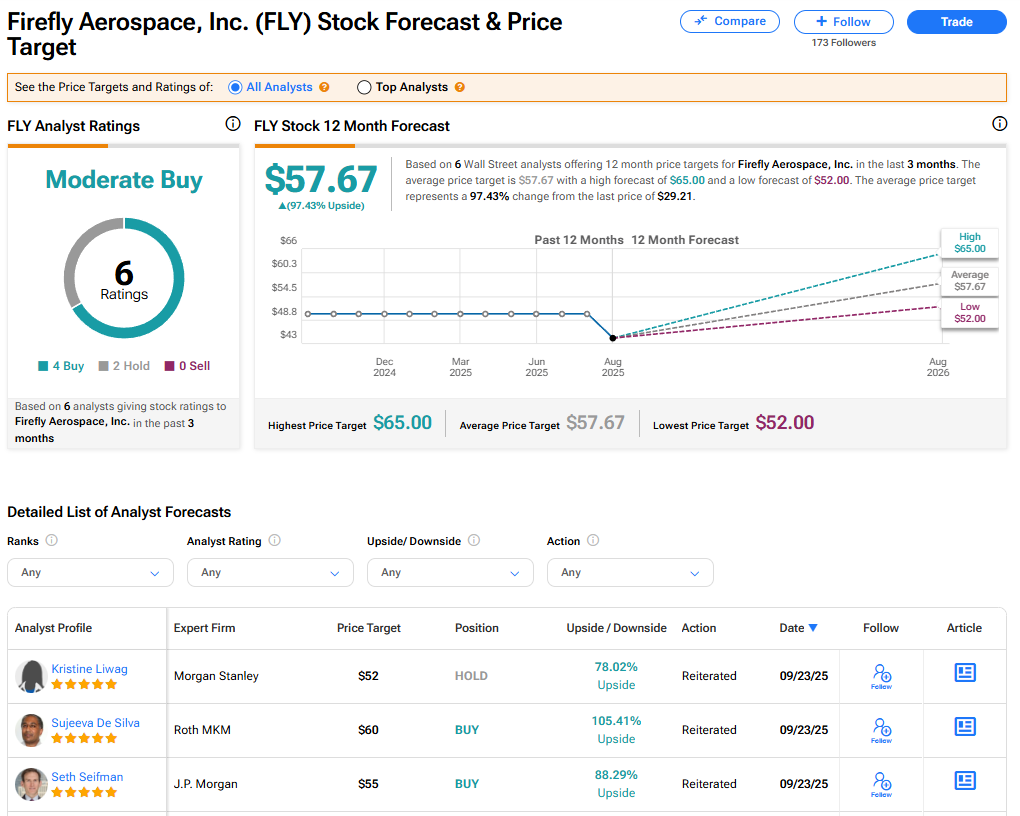Screen dimensions: 1020x816
Task: Click the Aug 2025 chart data point
Action: (x=613, y=338)
